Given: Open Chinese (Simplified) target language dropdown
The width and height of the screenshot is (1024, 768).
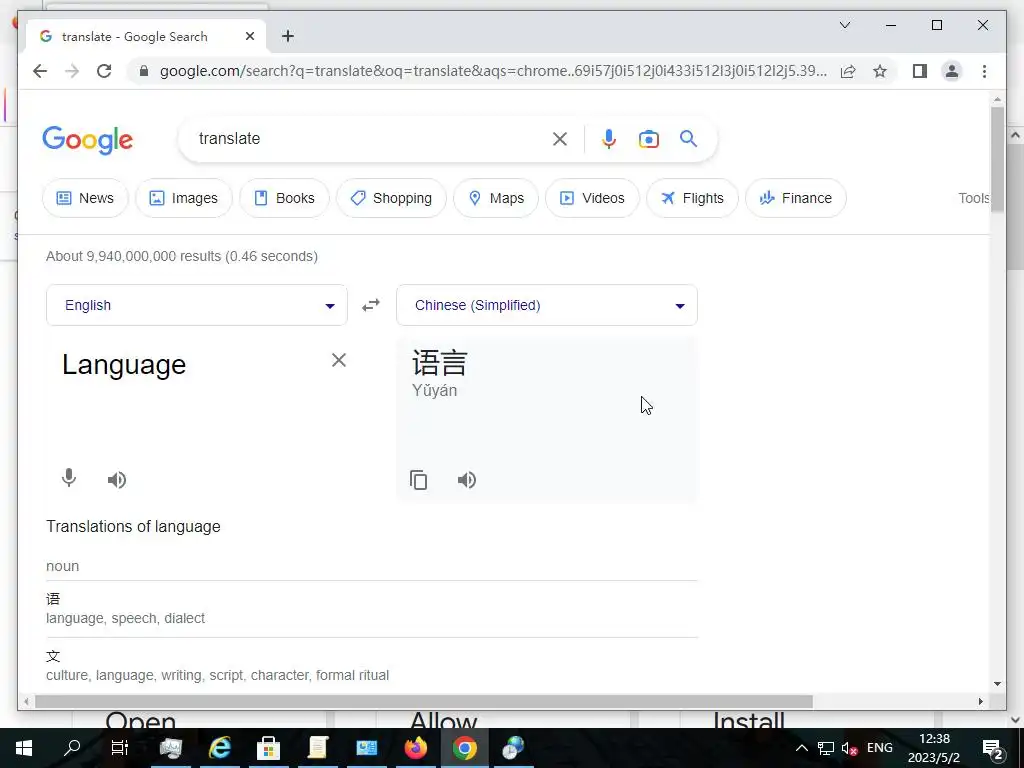Looking at the screenshot, I should (547, 305).
